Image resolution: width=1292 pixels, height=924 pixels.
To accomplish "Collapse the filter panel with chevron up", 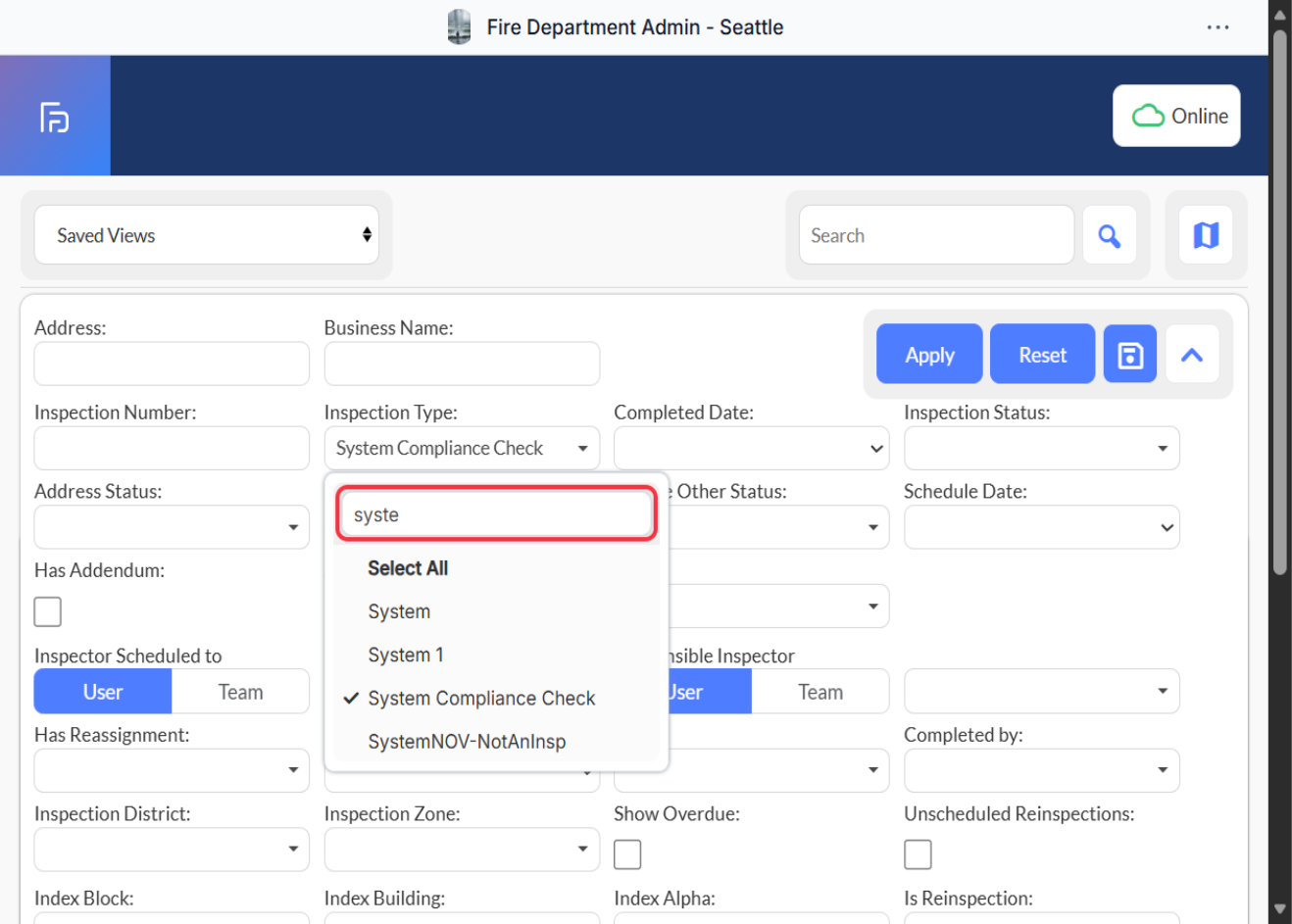I will point(1191,355).
